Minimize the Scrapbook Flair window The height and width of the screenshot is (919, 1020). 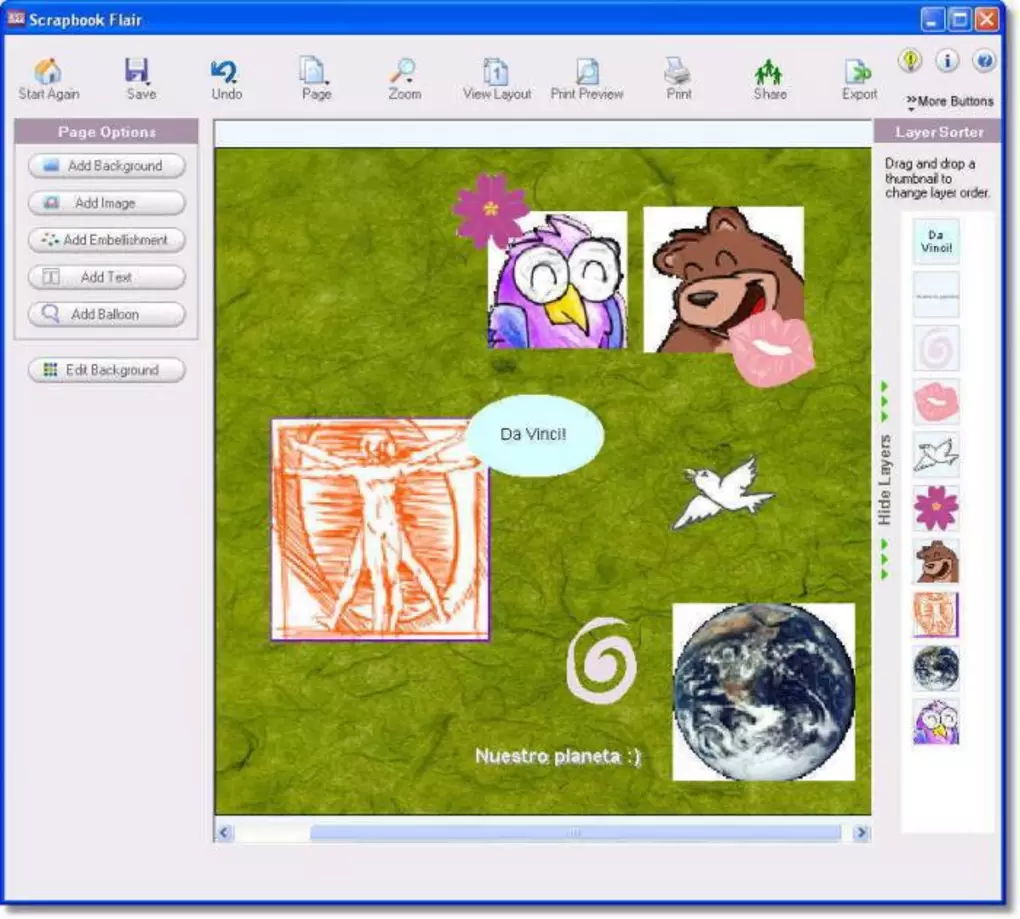coord(932,20)
